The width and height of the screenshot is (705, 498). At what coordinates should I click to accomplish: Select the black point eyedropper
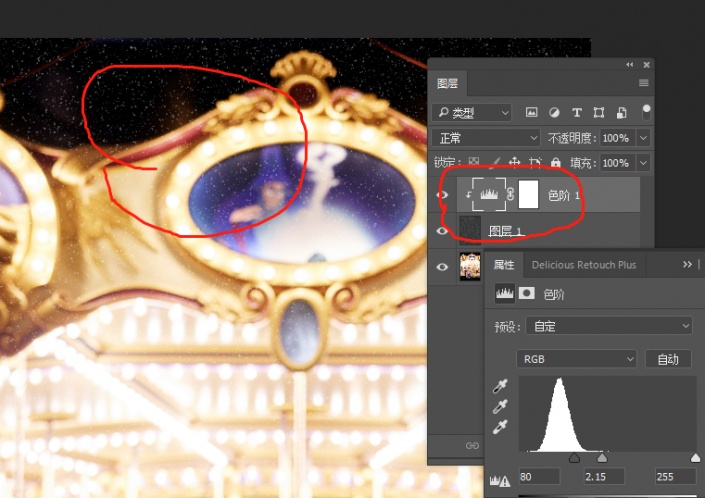[x=500, y=387]
